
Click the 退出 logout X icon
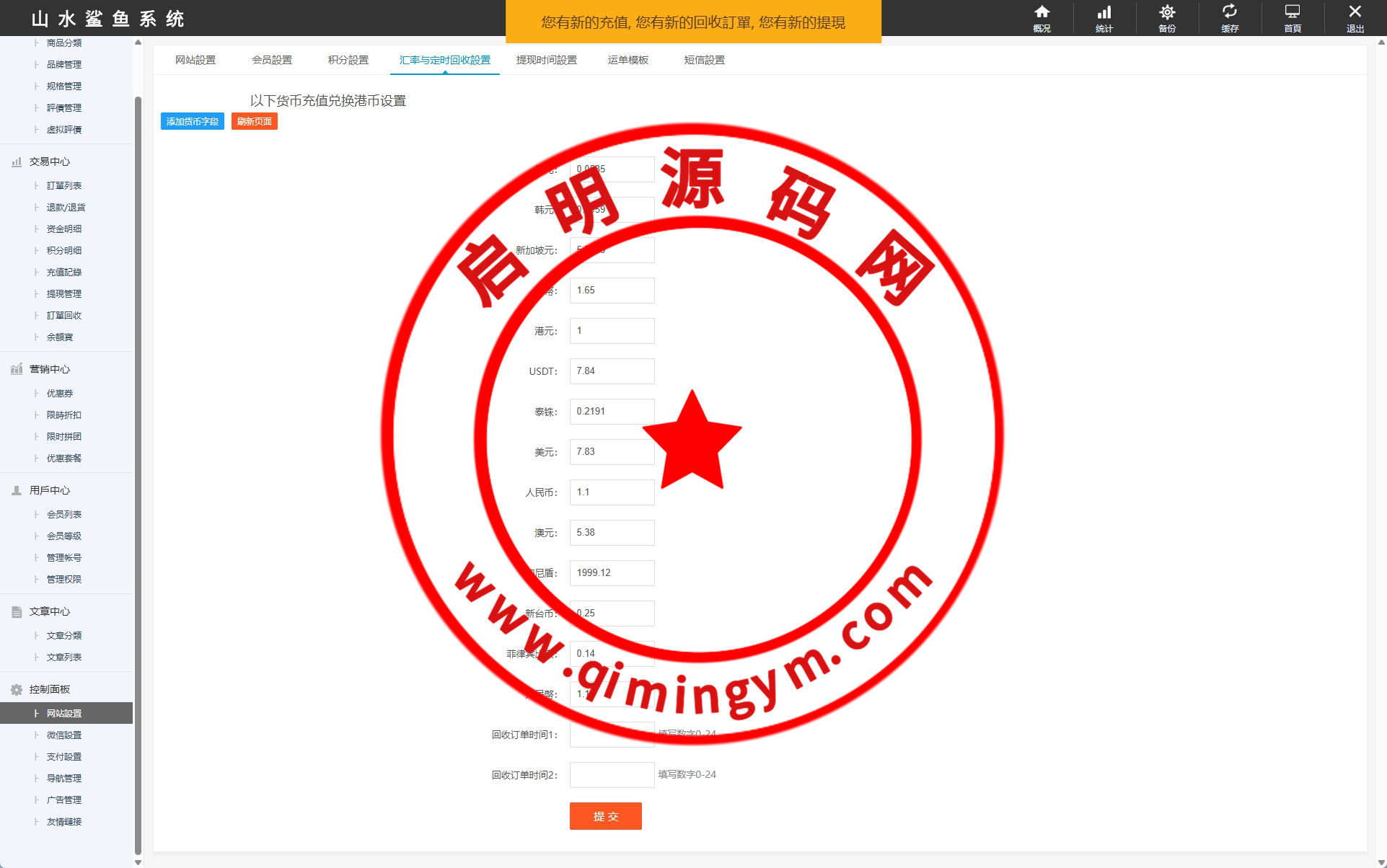pyautogui.click(x=1355, y=12)
